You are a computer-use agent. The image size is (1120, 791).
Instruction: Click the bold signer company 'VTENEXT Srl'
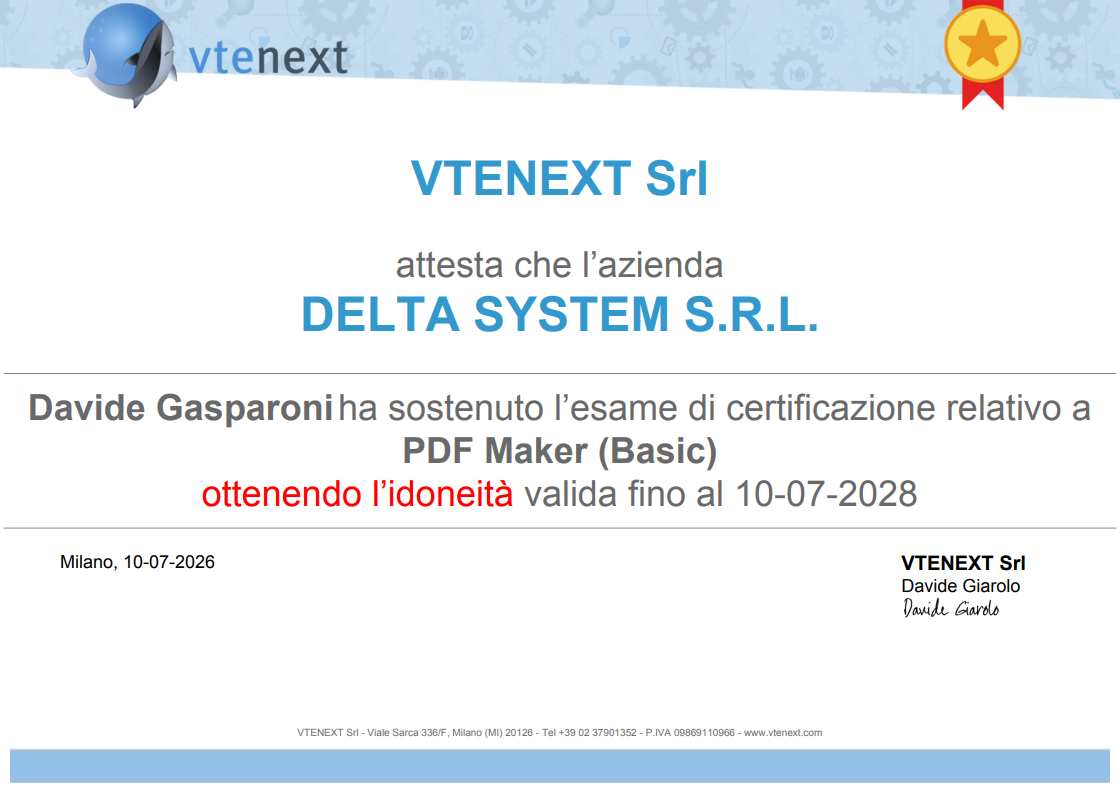click(963, 563)
